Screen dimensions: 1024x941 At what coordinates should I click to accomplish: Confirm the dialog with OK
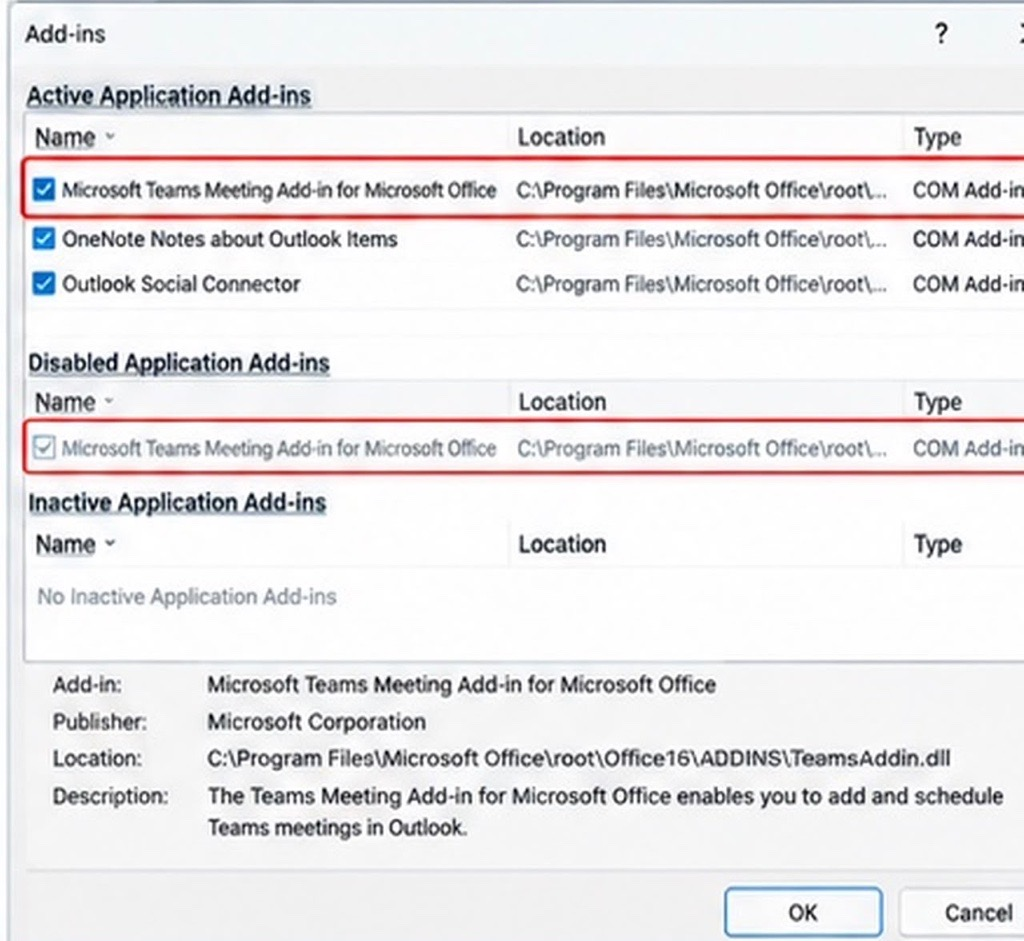click(803, 912)
